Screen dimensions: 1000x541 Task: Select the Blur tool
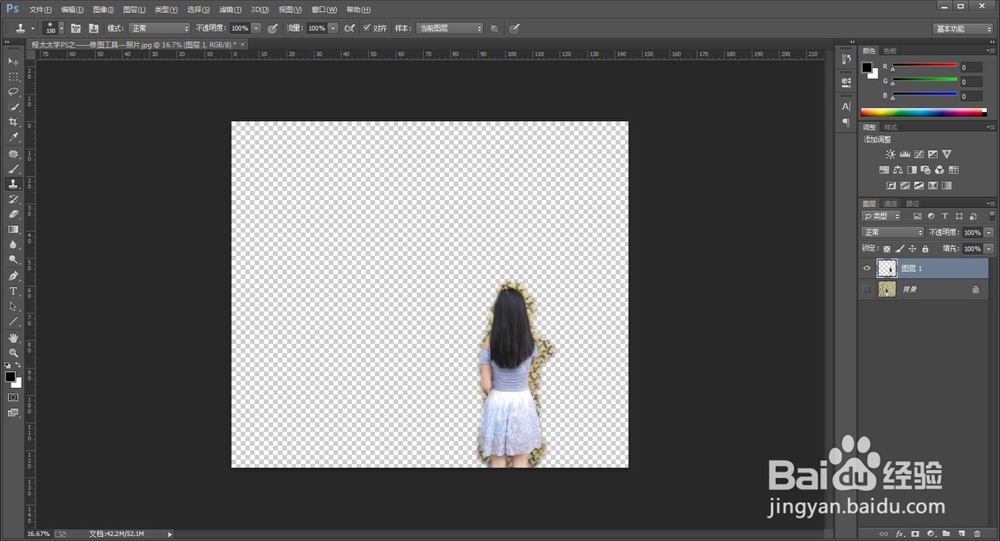click(13, 245)
